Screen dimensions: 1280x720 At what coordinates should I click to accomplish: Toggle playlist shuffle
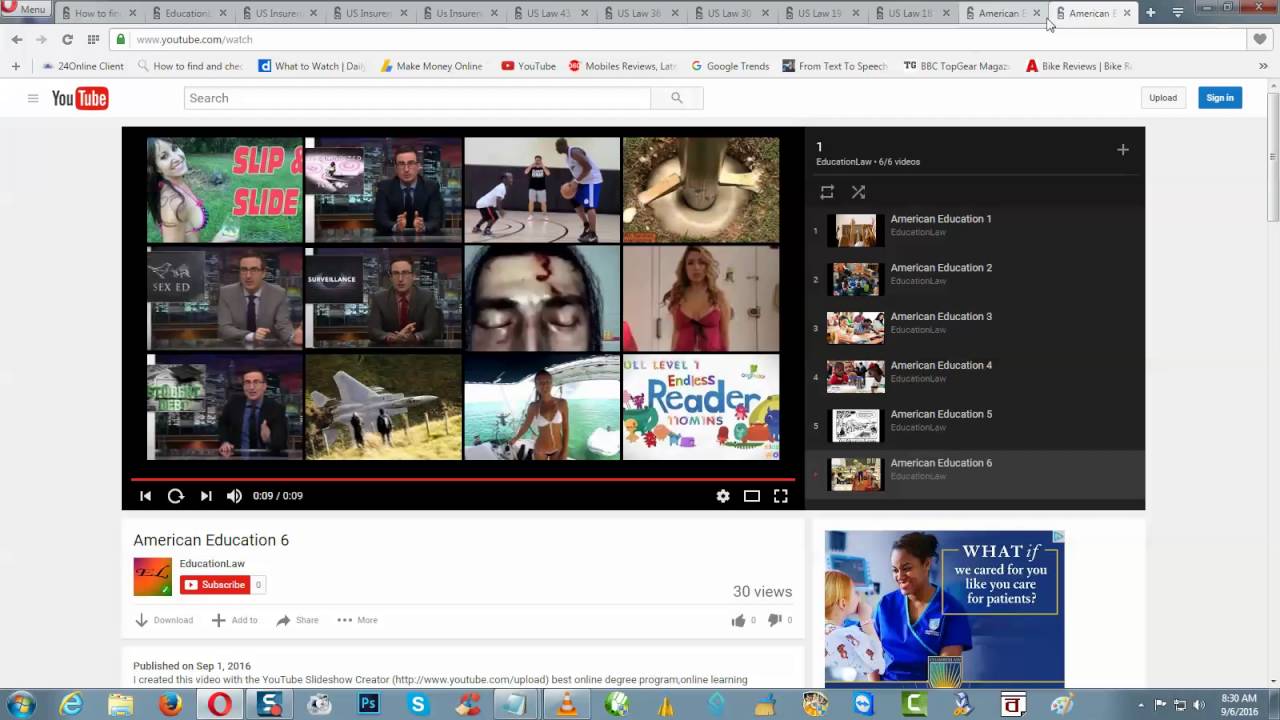[858, 192]
